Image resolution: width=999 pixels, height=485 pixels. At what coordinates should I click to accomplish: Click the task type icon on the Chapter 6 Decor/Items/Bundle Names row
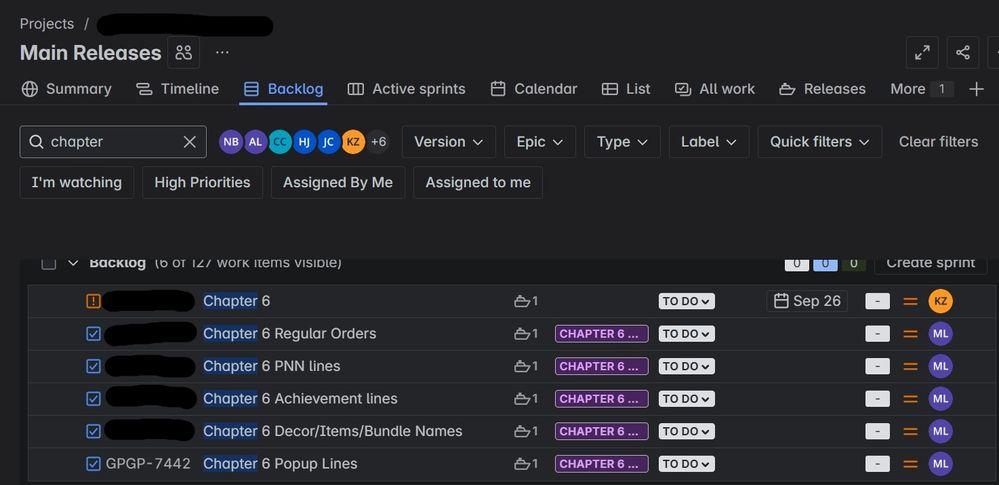pos(93,431)
